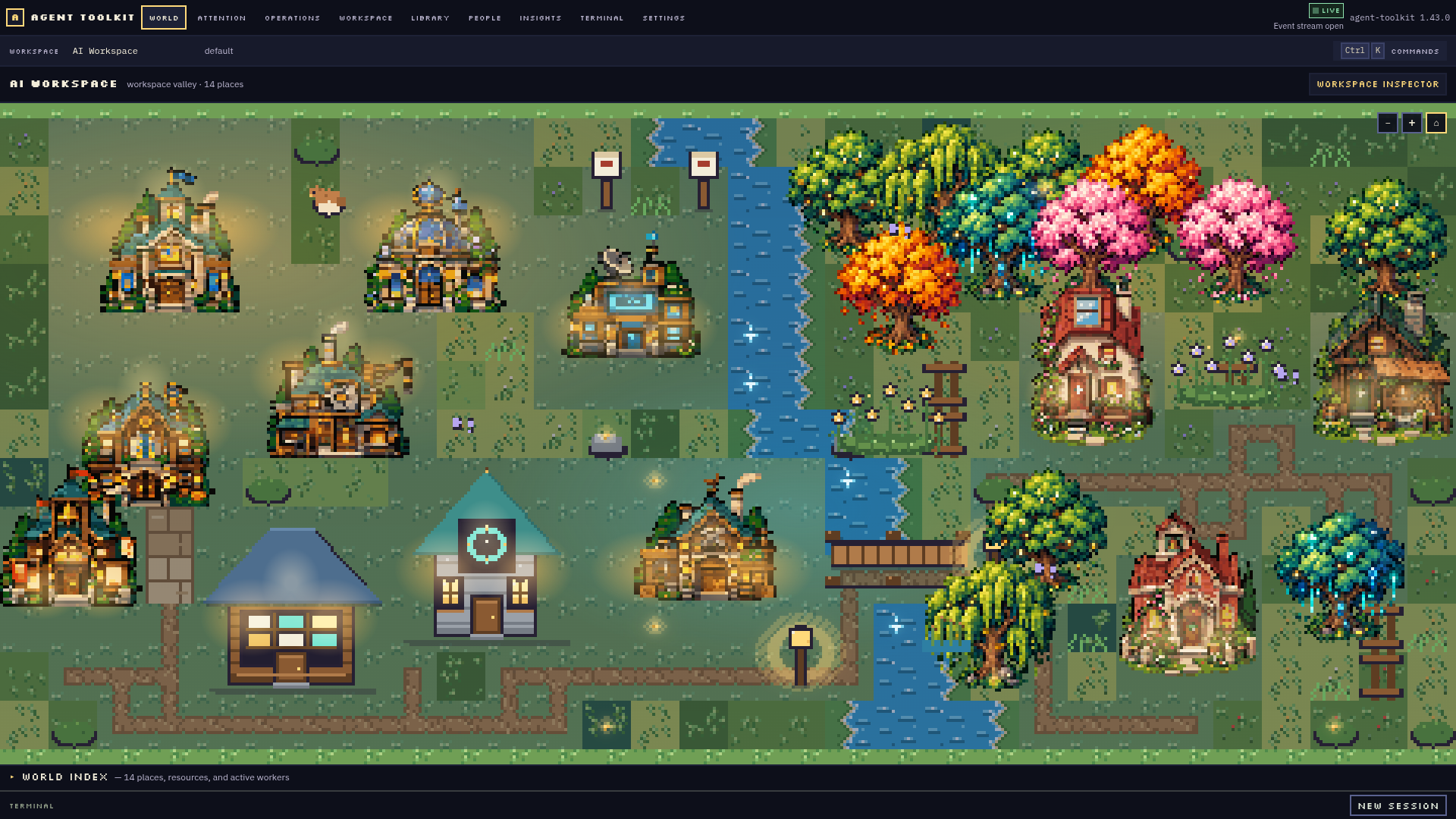The image size is (1456, 819).
Task: Switch to the World tab
Action: click(164, 17)
